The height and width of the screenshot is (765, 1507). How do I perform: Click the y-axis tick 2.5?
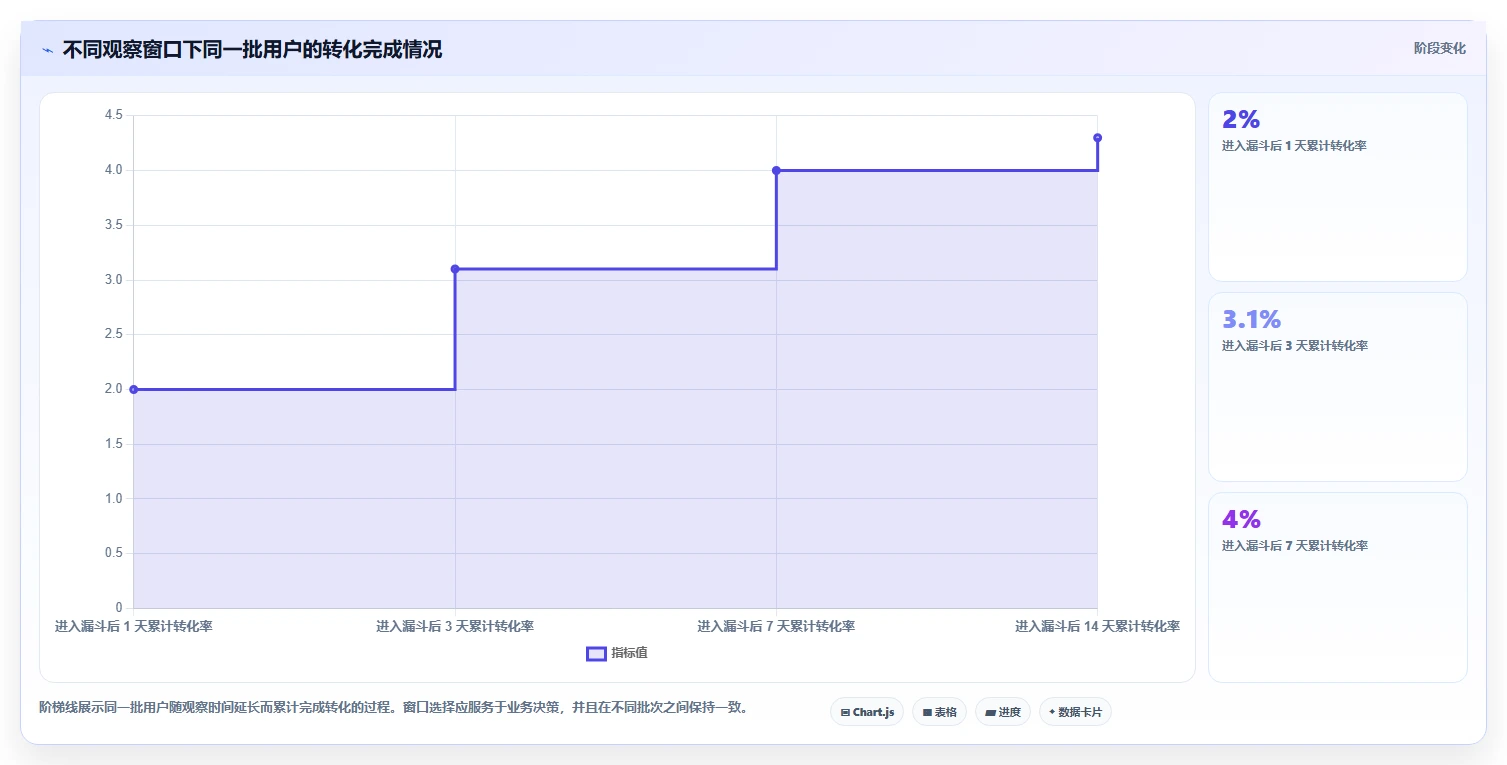113,334
